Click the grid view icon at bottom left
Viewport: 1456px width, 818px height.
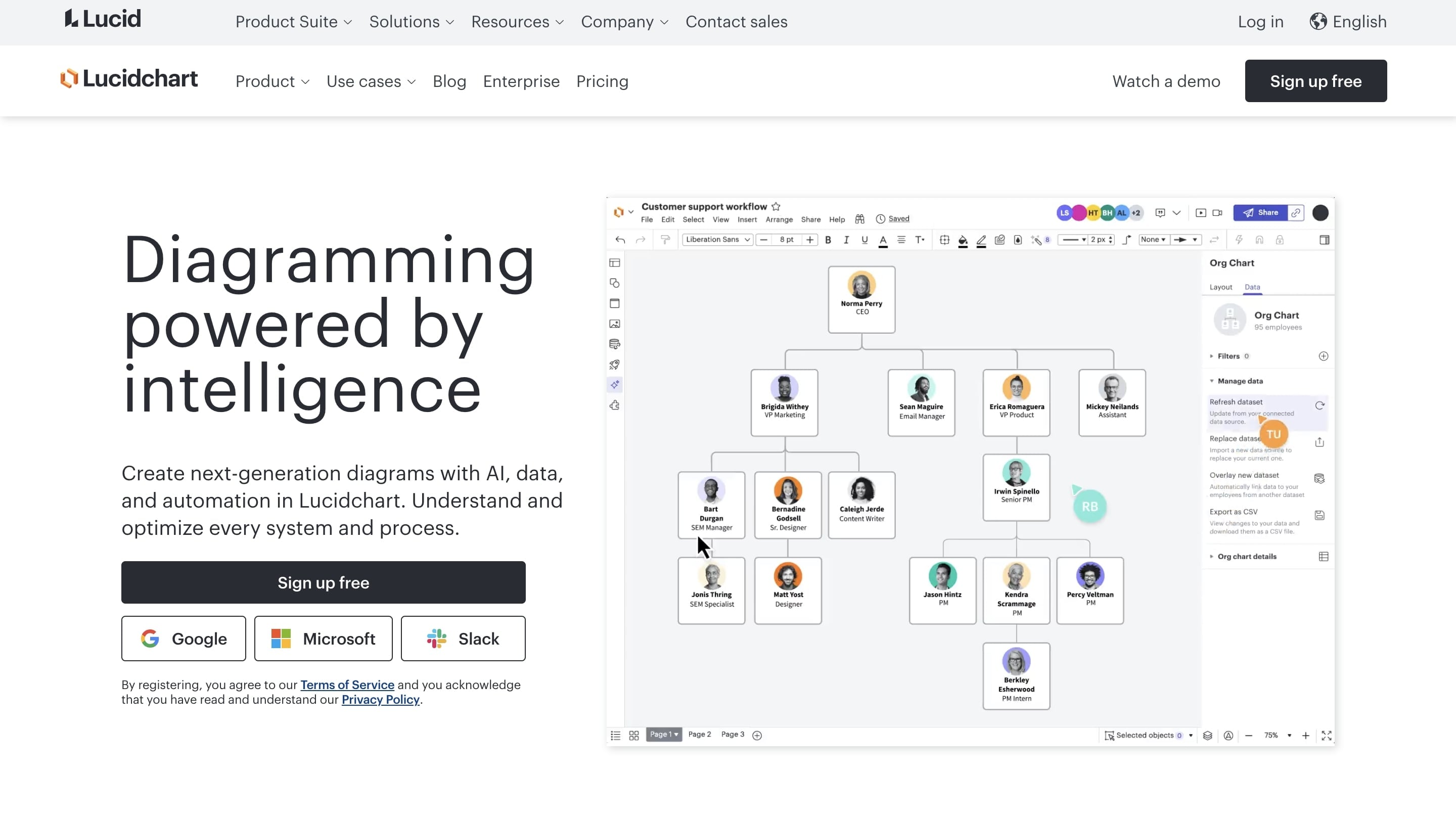(633, 736)
